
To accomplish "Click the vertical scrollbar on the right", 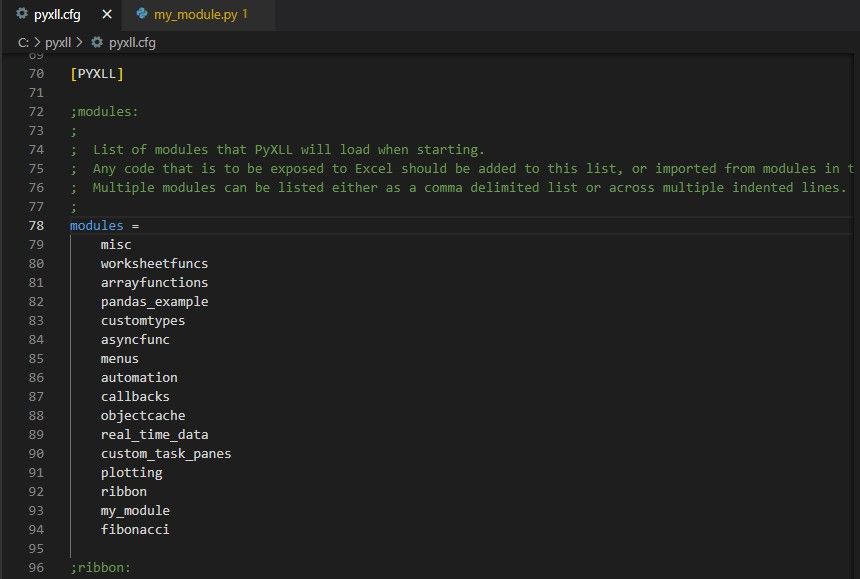I will point(853,200).
